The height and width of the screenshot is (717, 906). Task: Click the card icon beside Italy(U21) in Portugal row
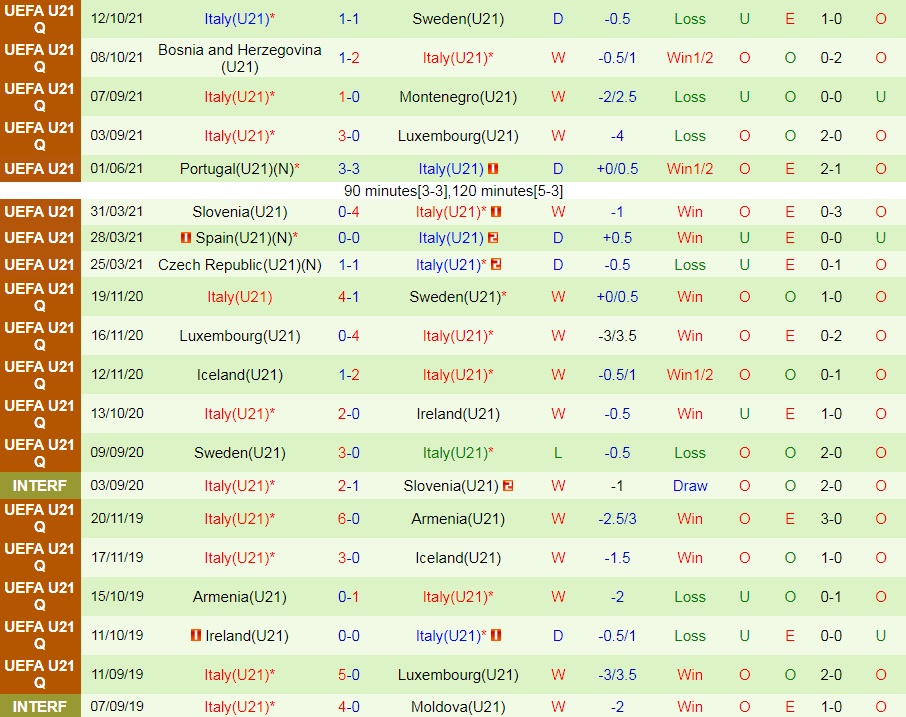coord(493,169)
